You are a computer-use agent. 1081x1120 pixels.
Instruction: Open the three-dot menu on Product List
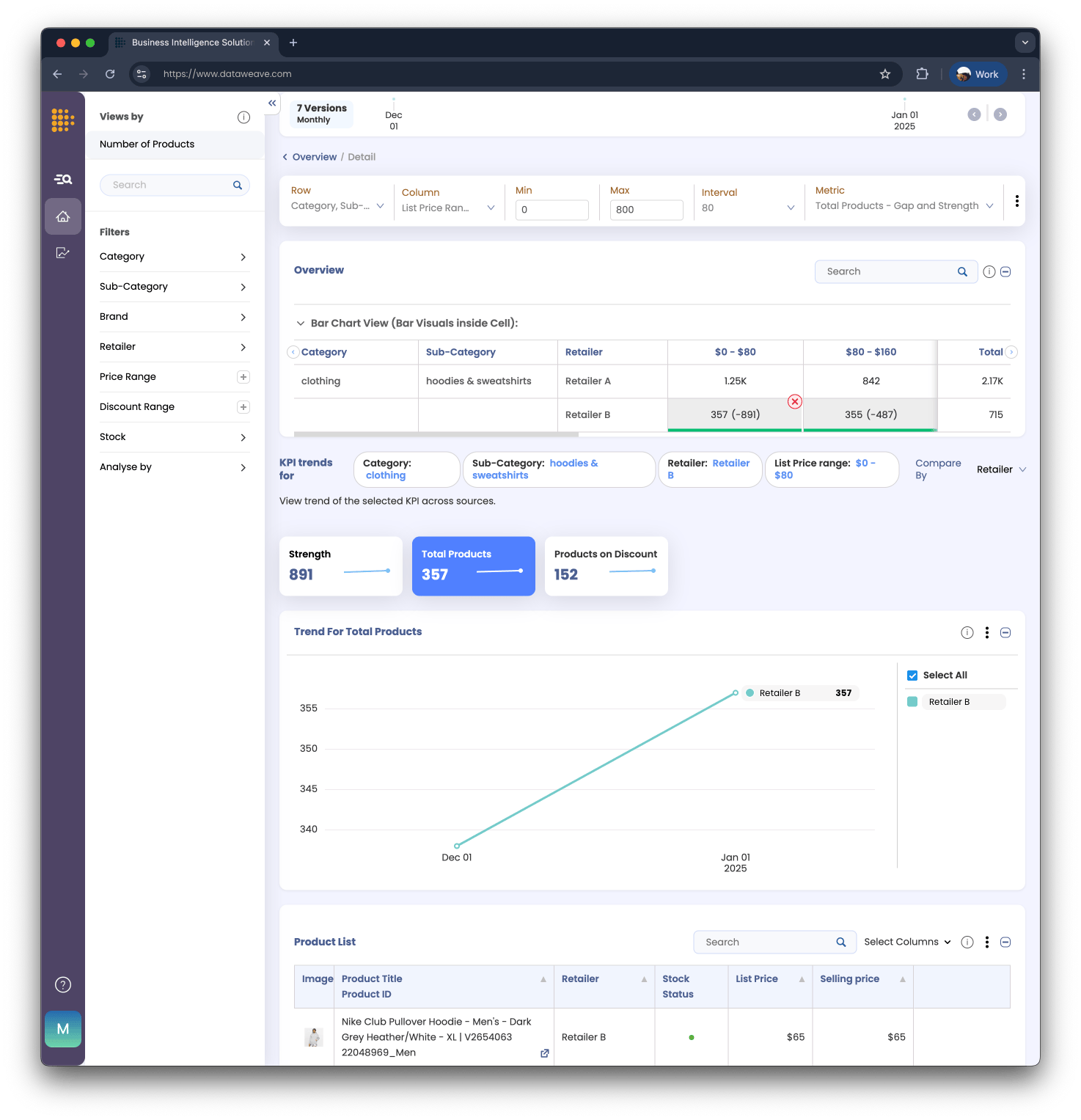[986, 942]
